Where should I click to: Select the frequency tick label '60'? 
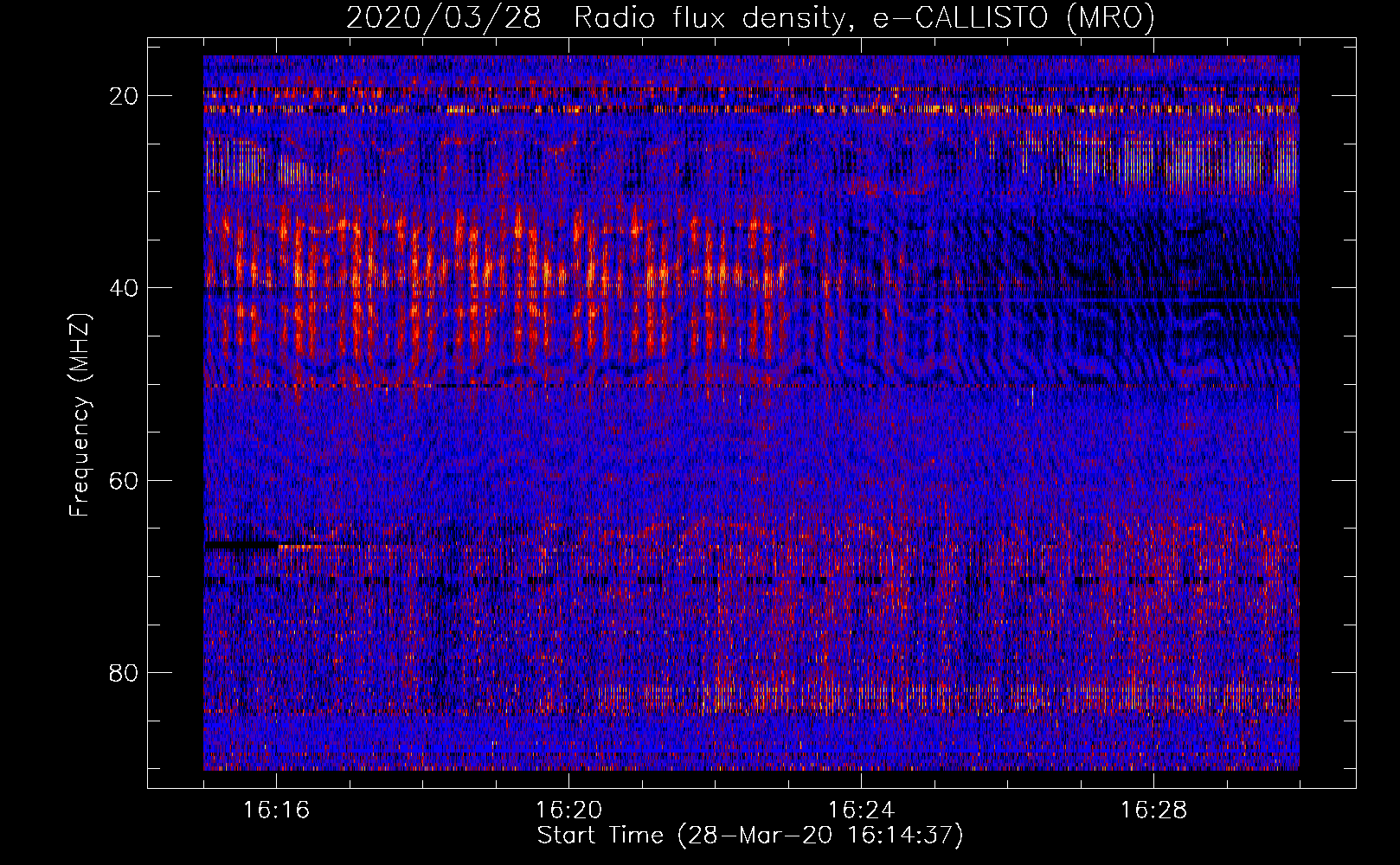(x=124, y=480)
